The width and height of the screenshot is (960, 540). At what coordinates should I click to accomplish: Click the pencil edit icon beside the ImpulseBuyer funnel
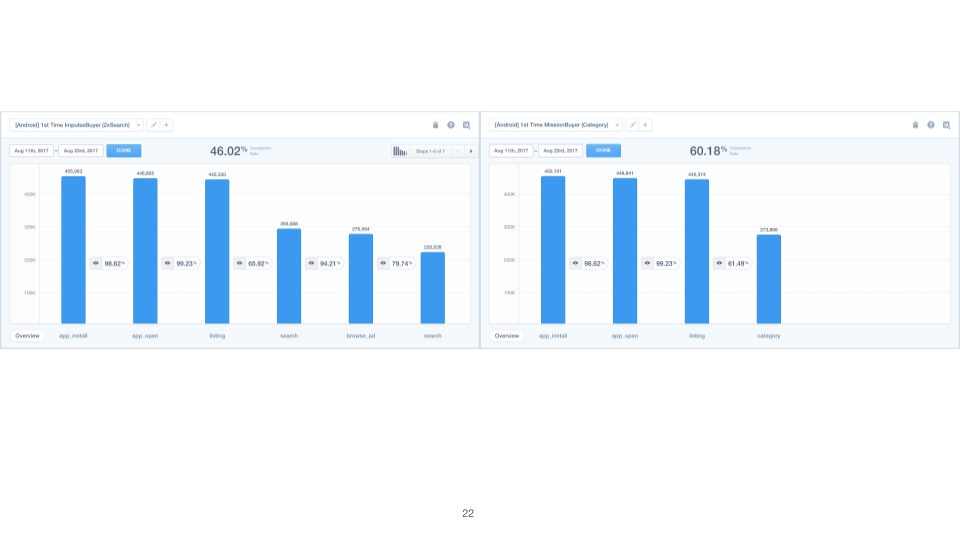pyautogui.click(x=154, y=125)
